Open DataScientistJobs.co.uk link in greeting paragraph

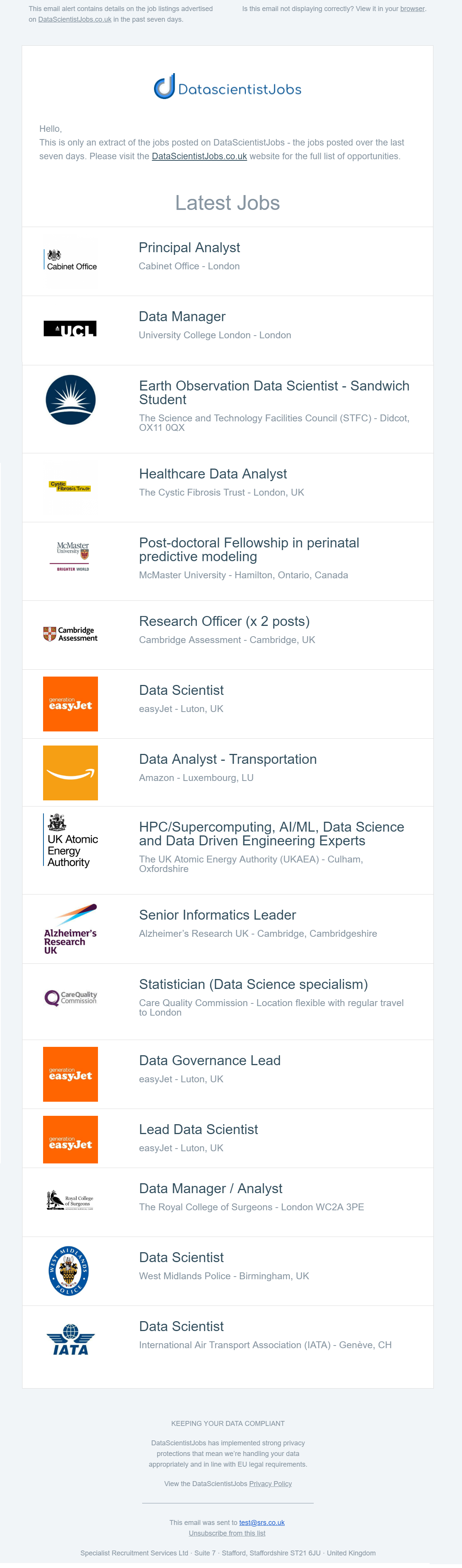(199, 157)
